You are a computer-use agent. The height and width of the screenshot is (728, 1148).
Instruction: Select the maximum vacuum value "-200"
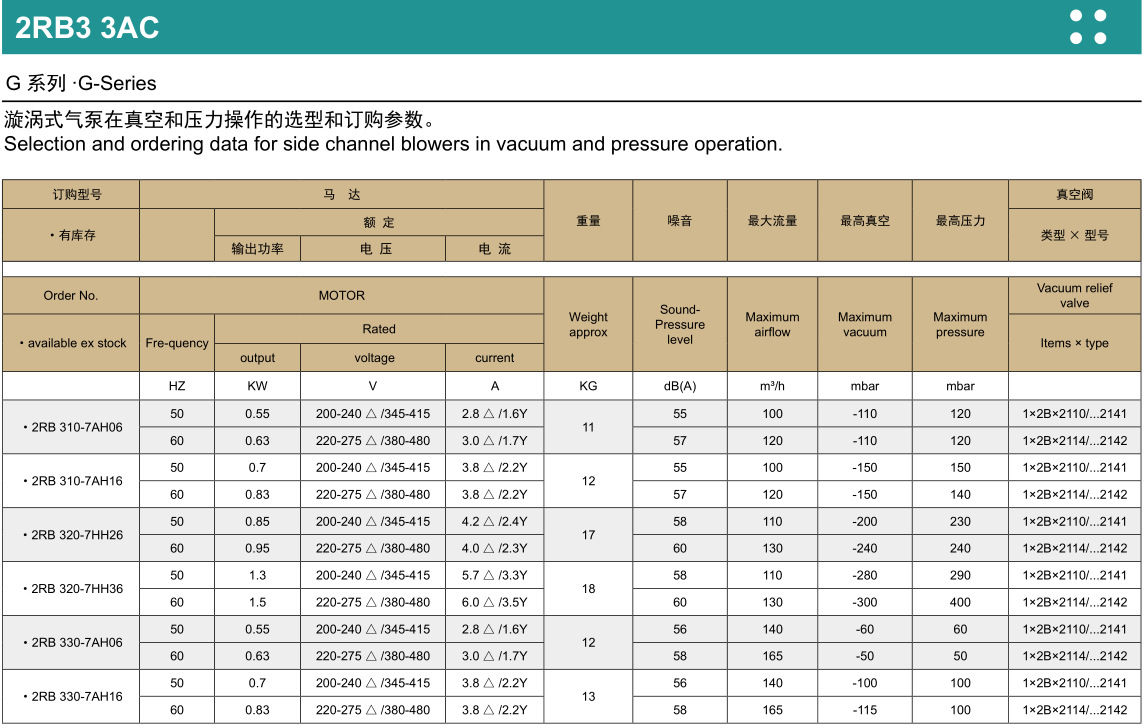click(x=865, y=521)
